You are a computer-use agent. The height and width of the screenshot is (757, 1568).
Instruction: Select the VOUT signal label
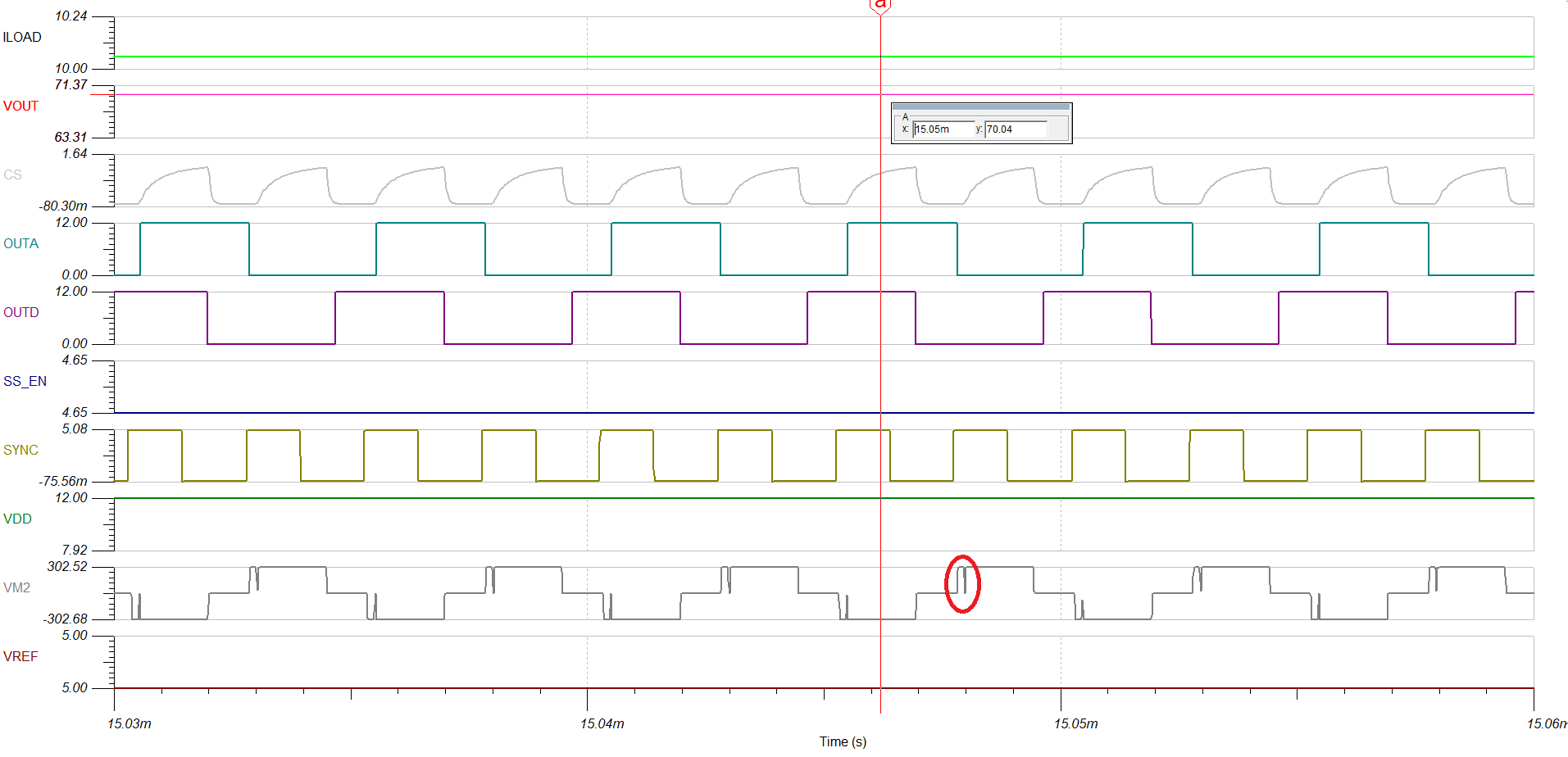point(20,107)
